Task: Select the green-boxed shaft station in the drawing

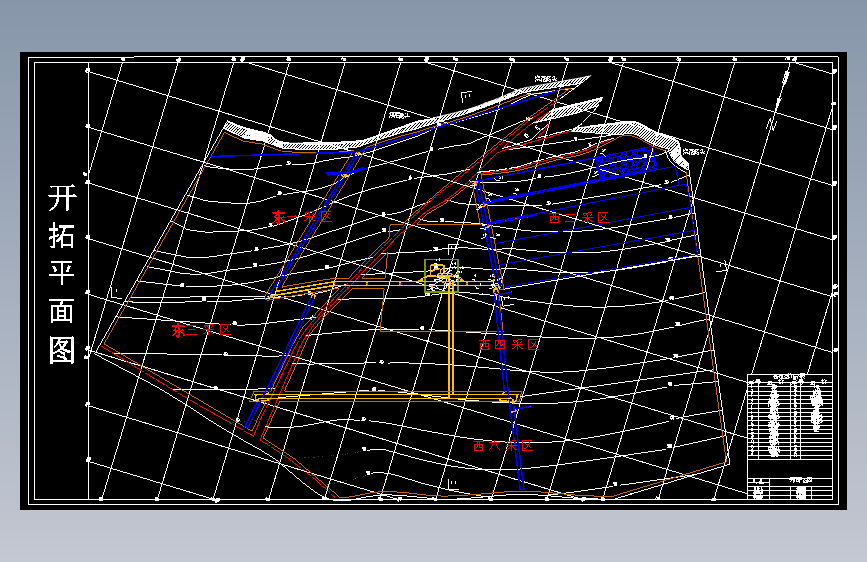Action: 441,276
